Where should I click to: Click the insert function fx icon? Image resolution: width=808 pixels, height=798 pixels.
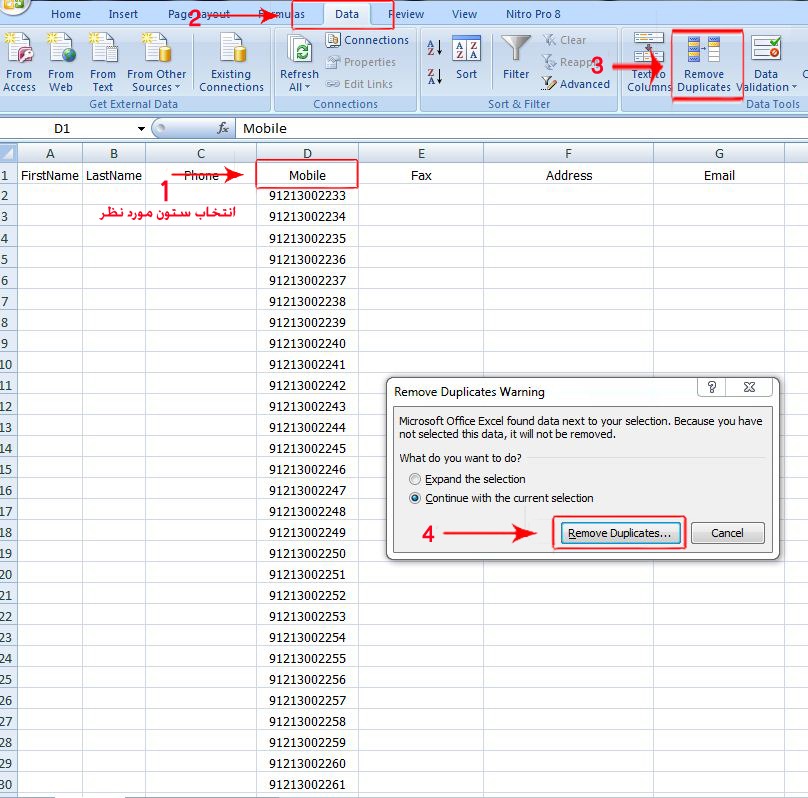(223, 128)
